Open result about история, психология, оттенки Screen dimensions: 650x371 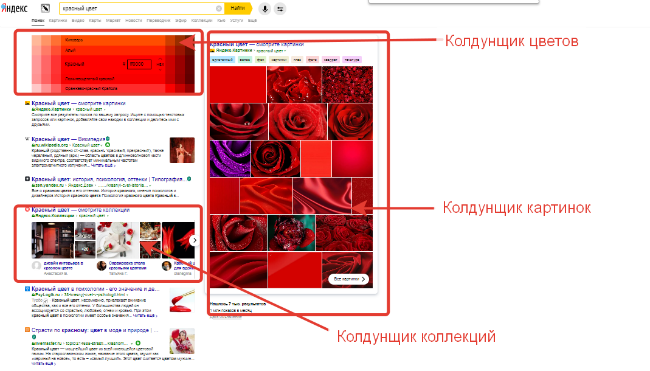[107, 179]
